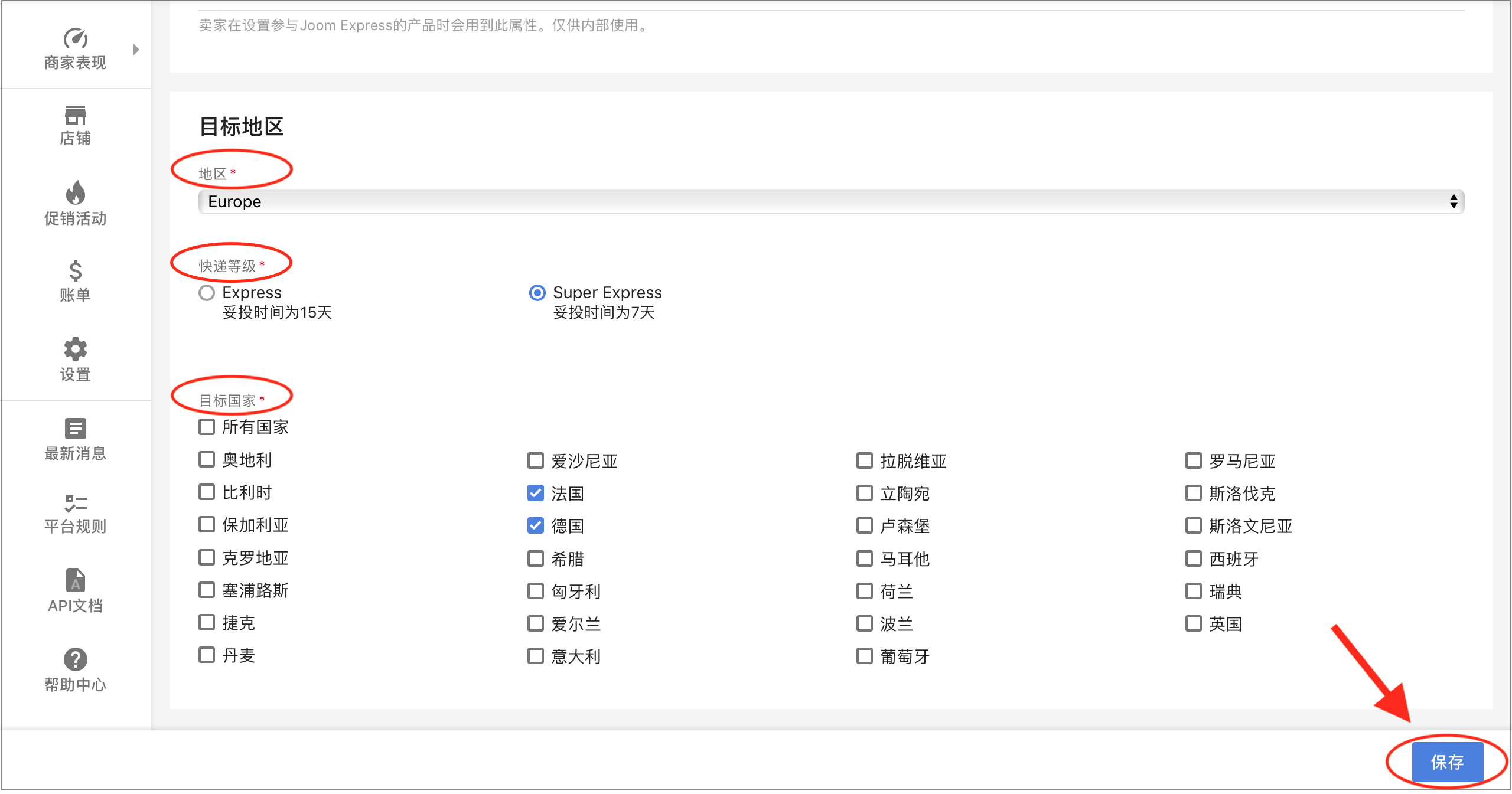Uncheck the 法国 France checkbox
Image resolution: width=1512 pixels, height=794 pixels.
(x=535, y=494)
